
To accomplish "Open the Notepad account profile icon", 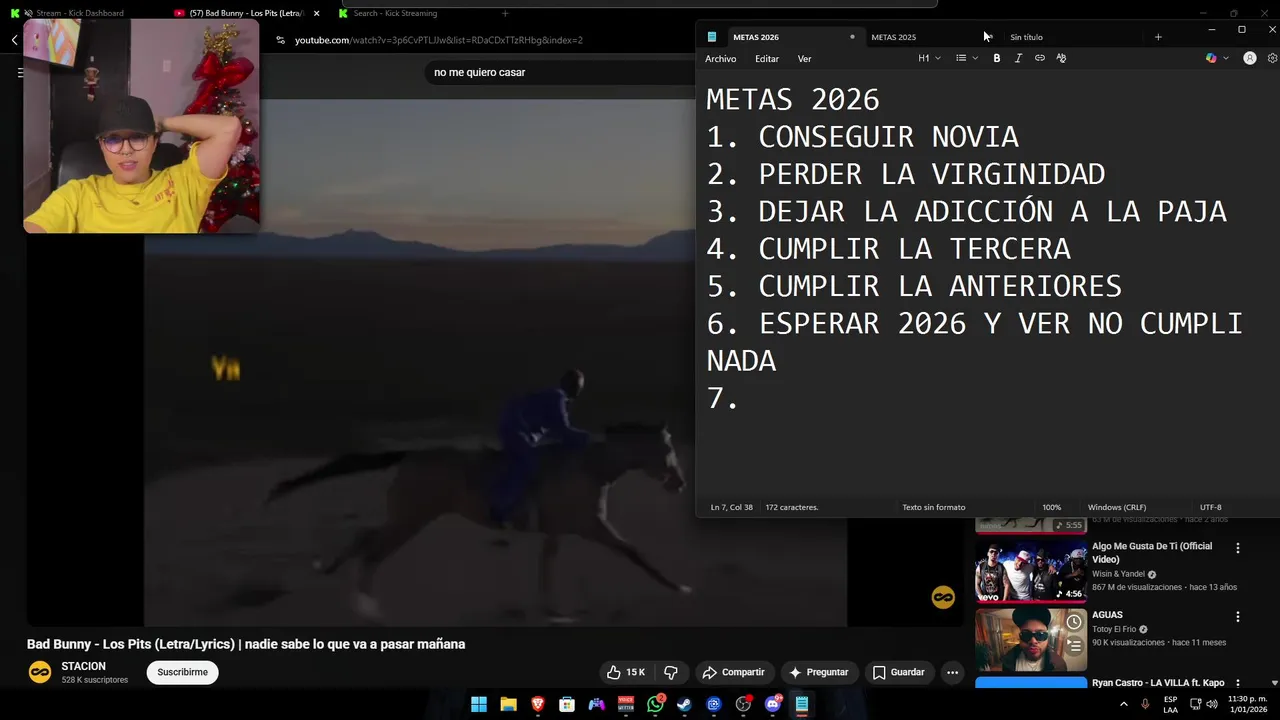I will point(1250,58).
